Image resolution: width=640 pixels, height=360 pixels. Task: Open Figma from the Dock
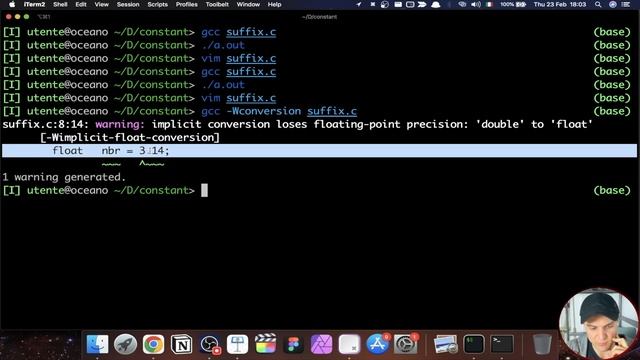(293, 344)
